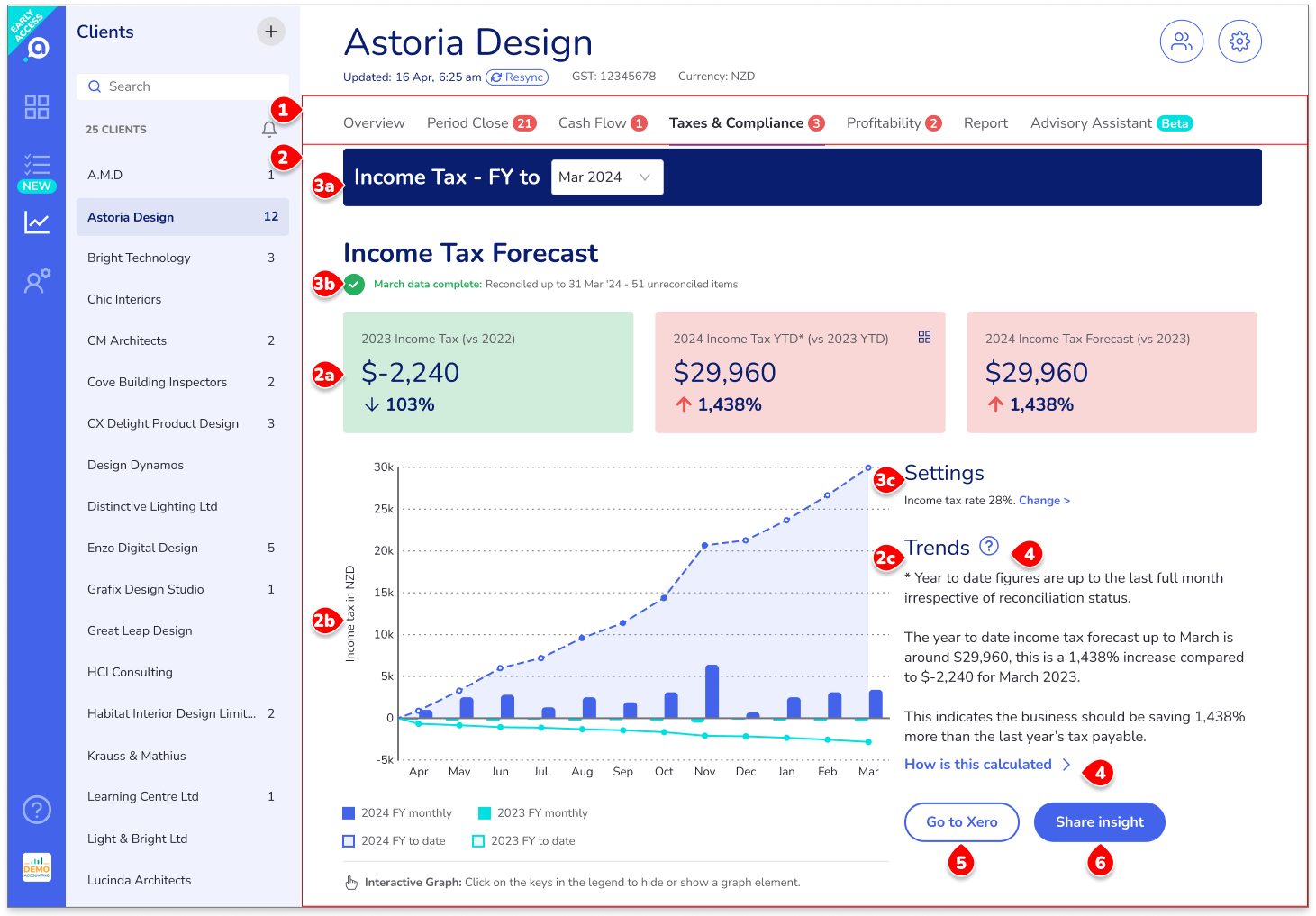Screen dimensions: 1316x916
Task: Click the Change income tax rate link
Action: 1044,501
